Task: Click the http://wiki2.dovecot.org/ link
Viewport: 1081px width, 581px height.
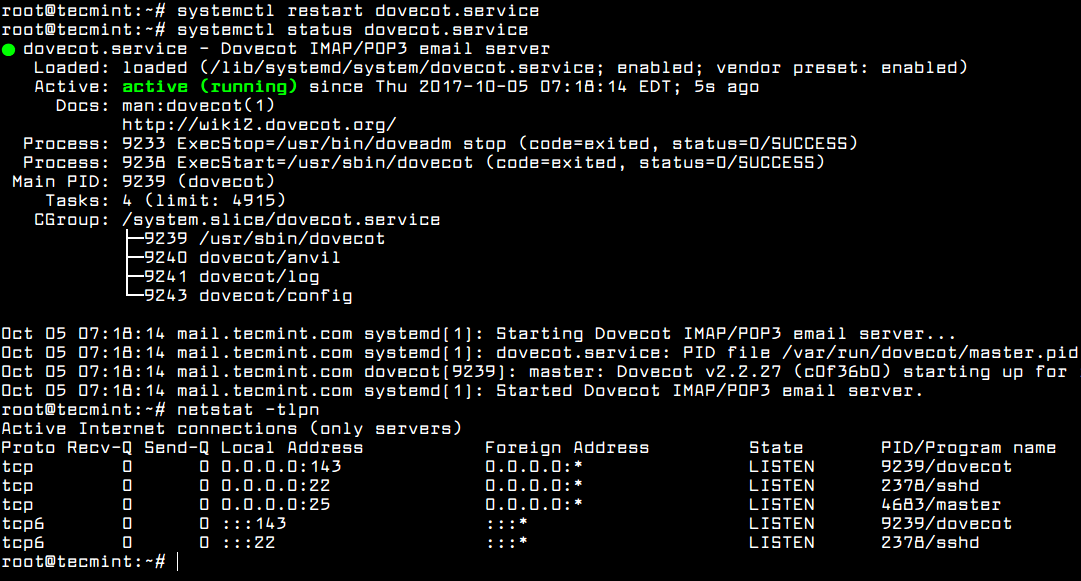Action: [259, 125]
